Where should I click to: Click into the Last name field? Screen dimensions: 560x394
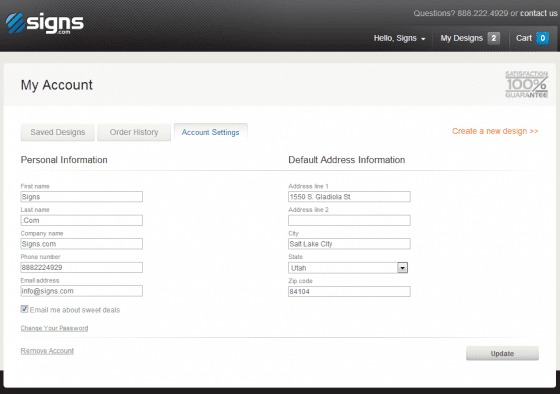click(82, 220)
